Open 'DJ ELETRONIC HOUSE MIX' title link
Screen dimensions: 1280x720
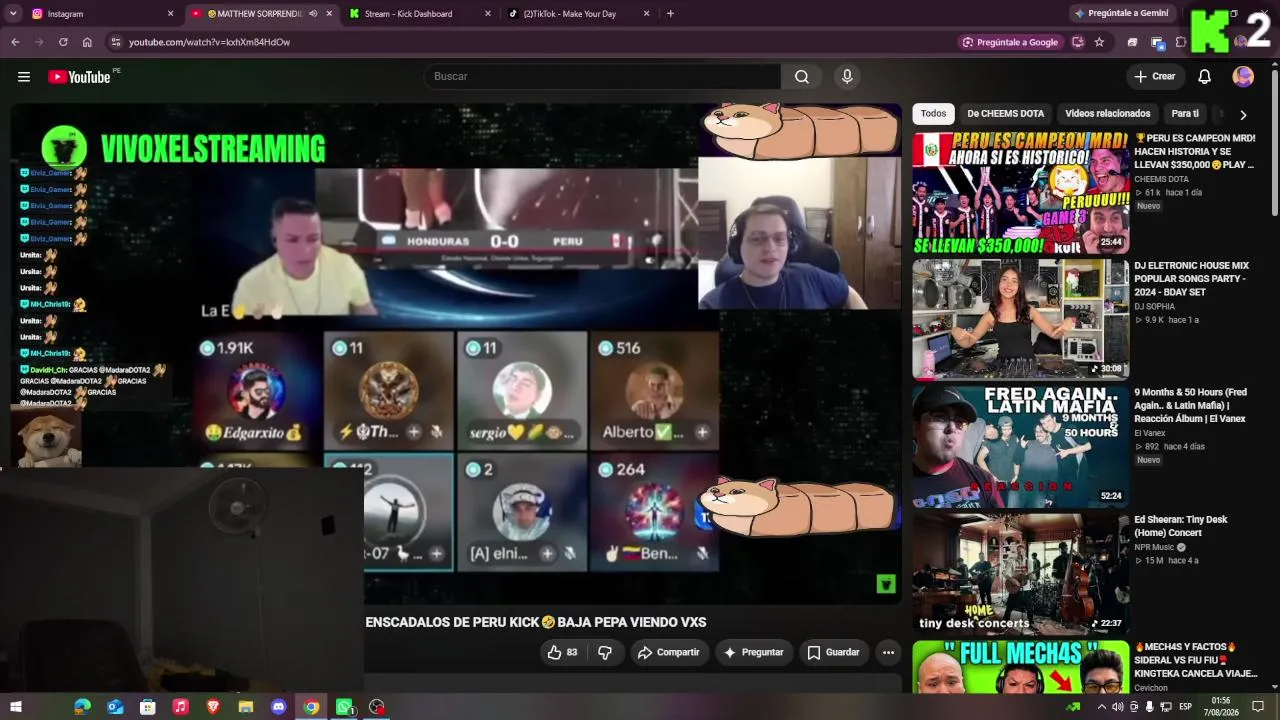click(1191, 279)
